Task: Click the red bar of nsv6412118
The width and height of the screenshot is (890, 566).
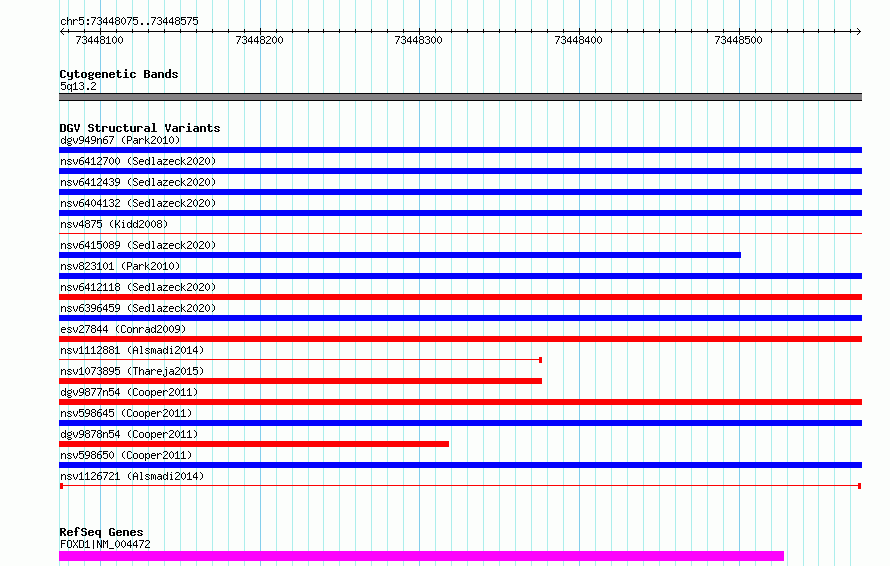Action: (460, 297)
